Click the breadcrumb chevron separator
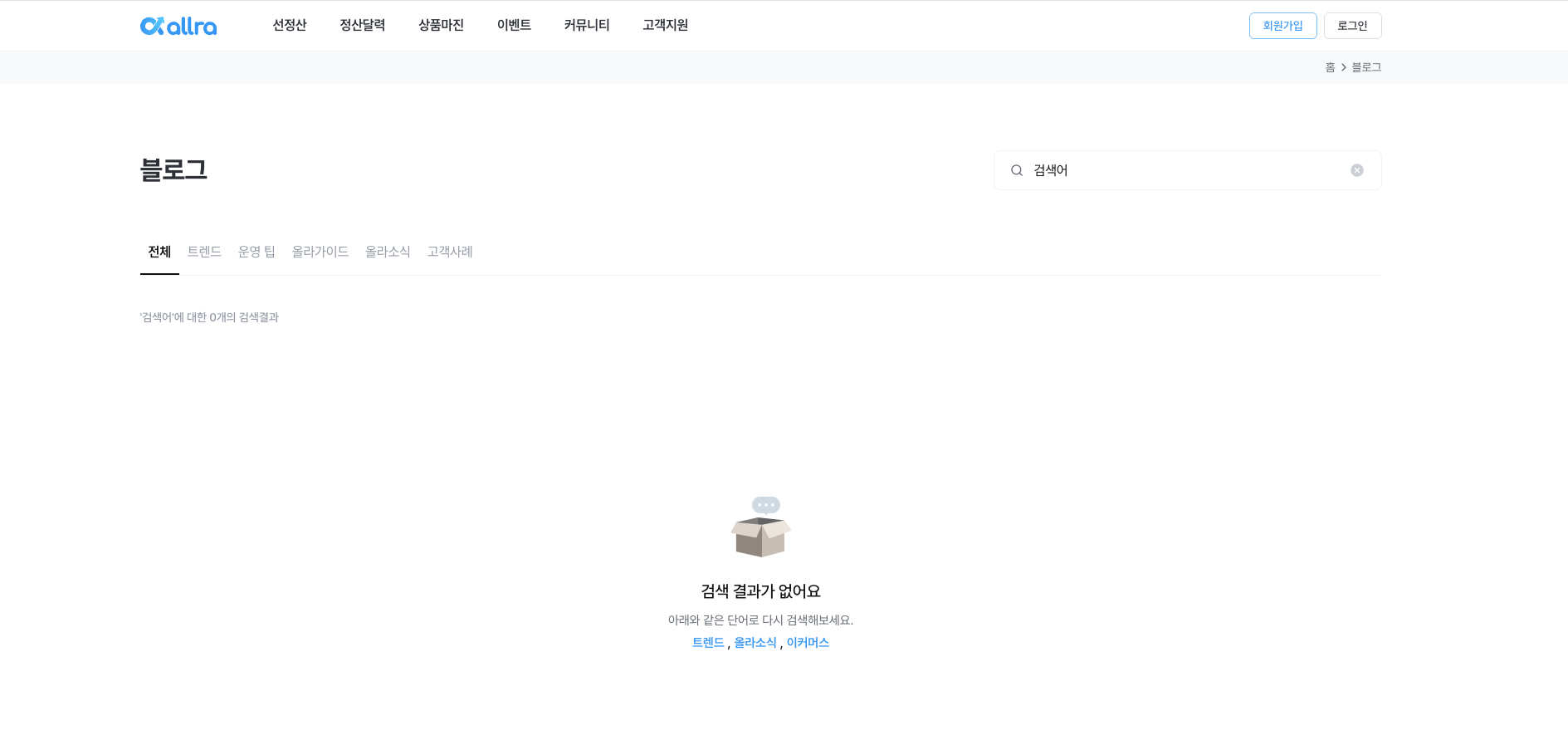 pyautogui.click(x=1343, y=67)
